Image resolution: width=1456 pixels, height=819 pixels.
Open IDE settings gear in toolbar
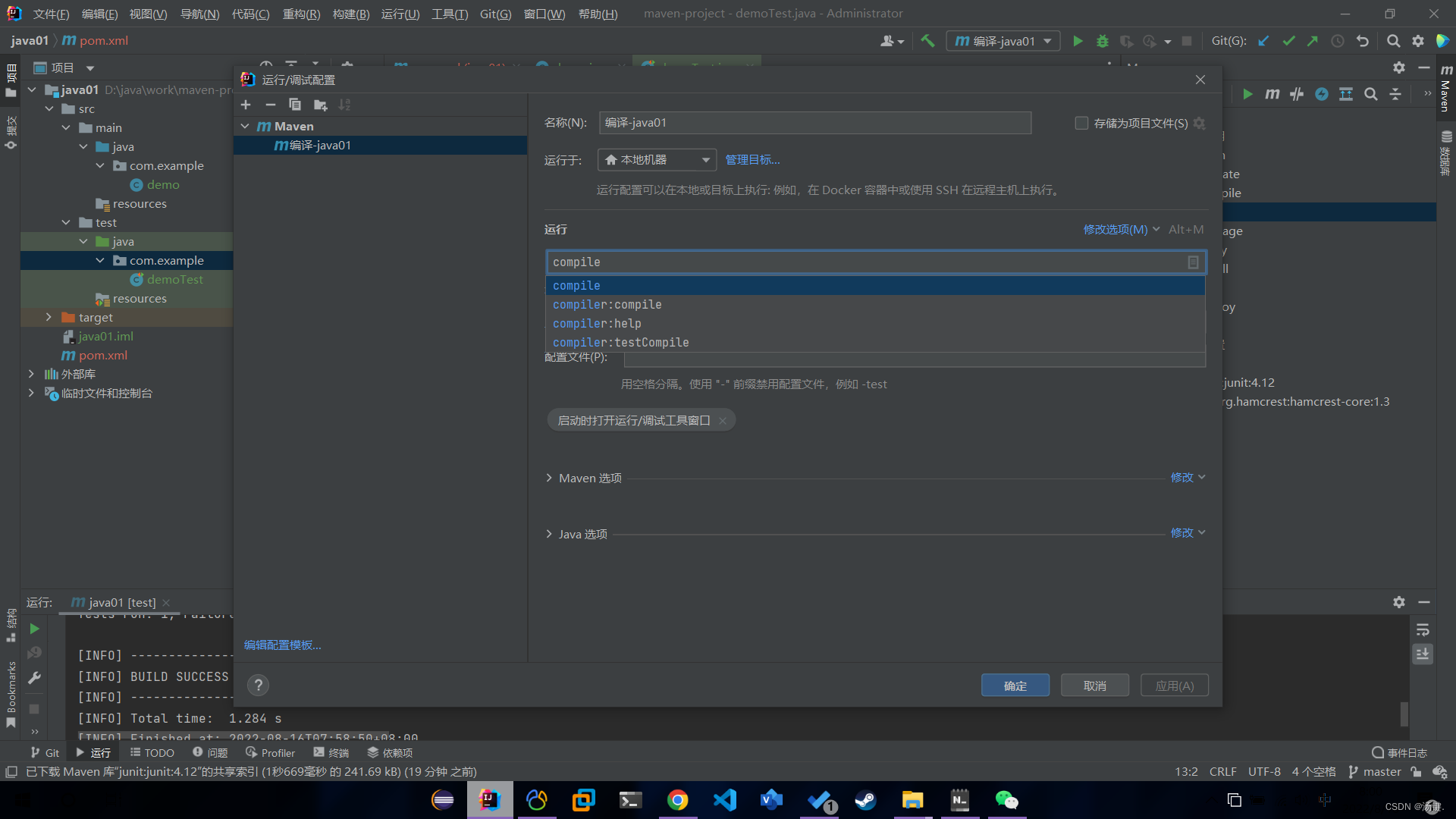(1418, 41)
